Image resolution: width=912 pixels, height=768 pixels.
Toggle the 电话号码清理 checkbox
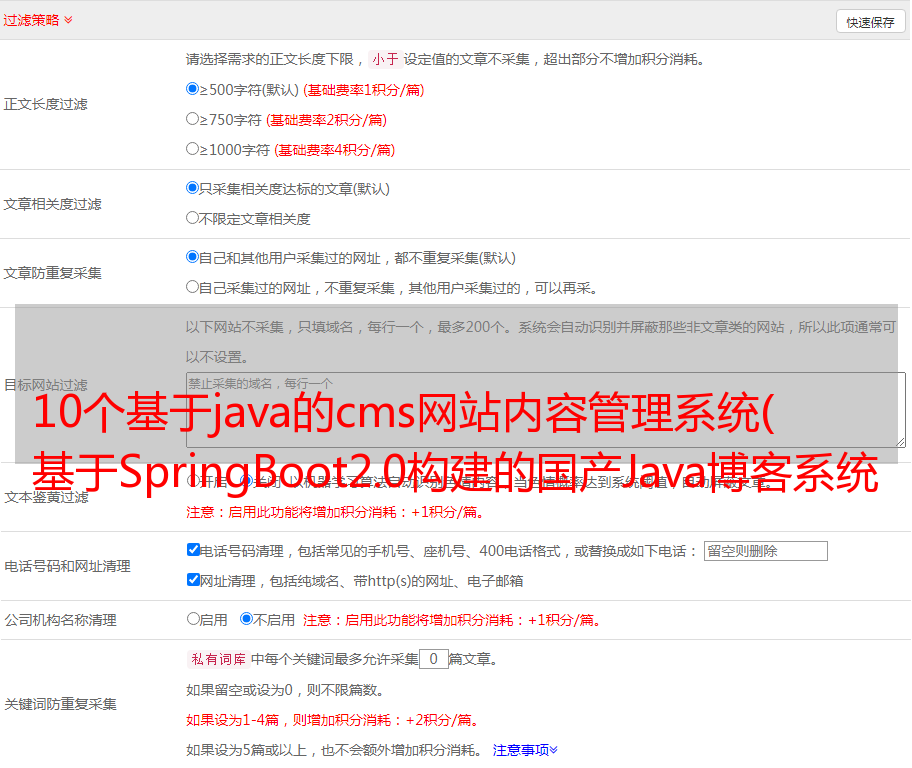tap(193, 550)
